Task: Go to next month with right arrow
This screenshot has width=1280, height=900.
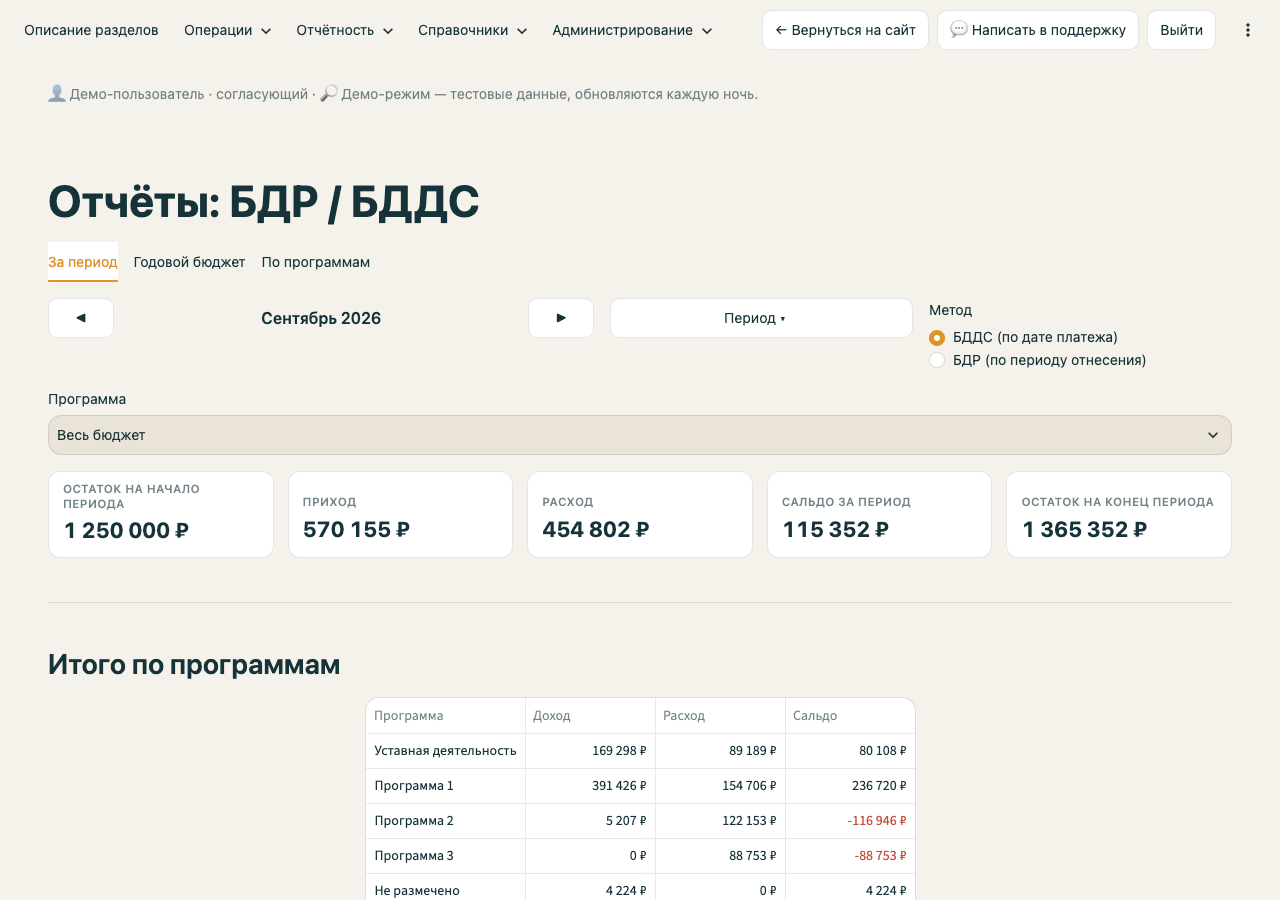Action: pyautogui.click(x=561, y=318)
